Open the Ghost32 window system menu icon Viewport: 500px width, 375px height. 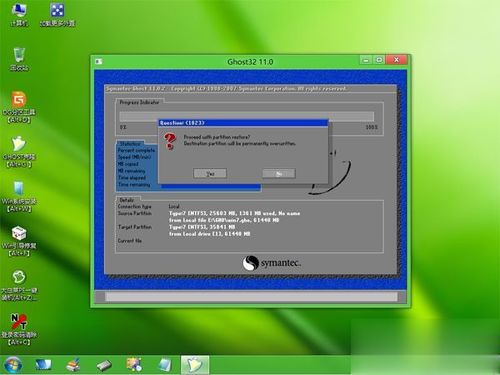click(x=99, y=61)
